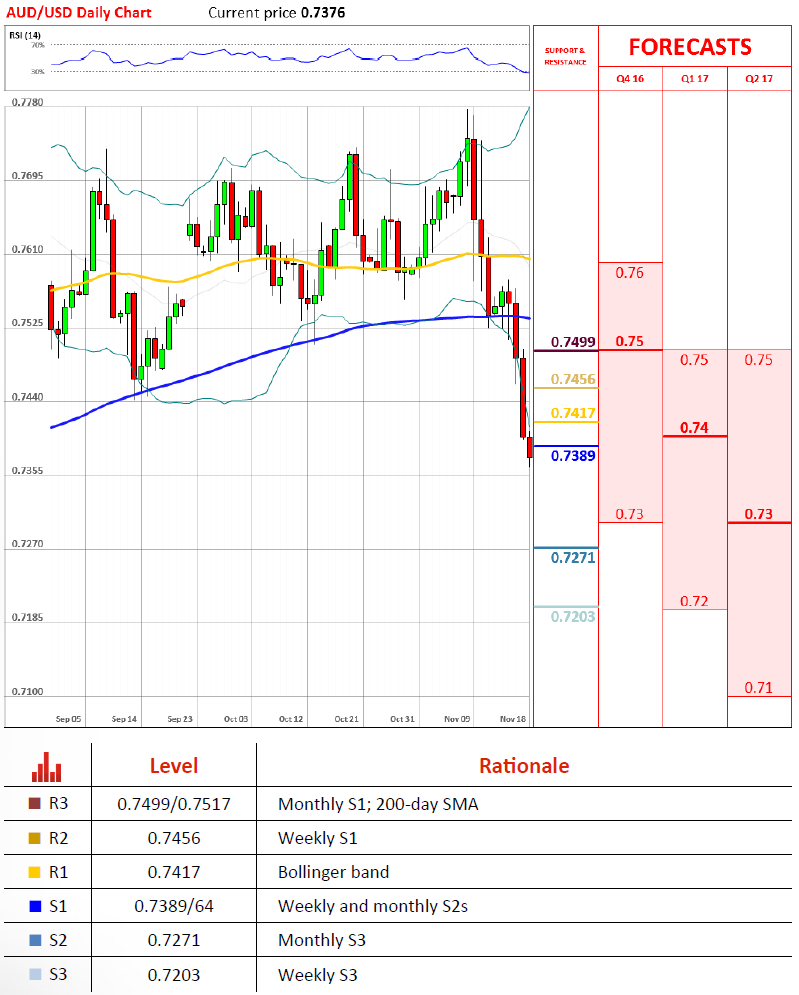This screenshot has height=995, width=799.
Task: Click the 0.7440 price axis label
Action: point(27,397)
